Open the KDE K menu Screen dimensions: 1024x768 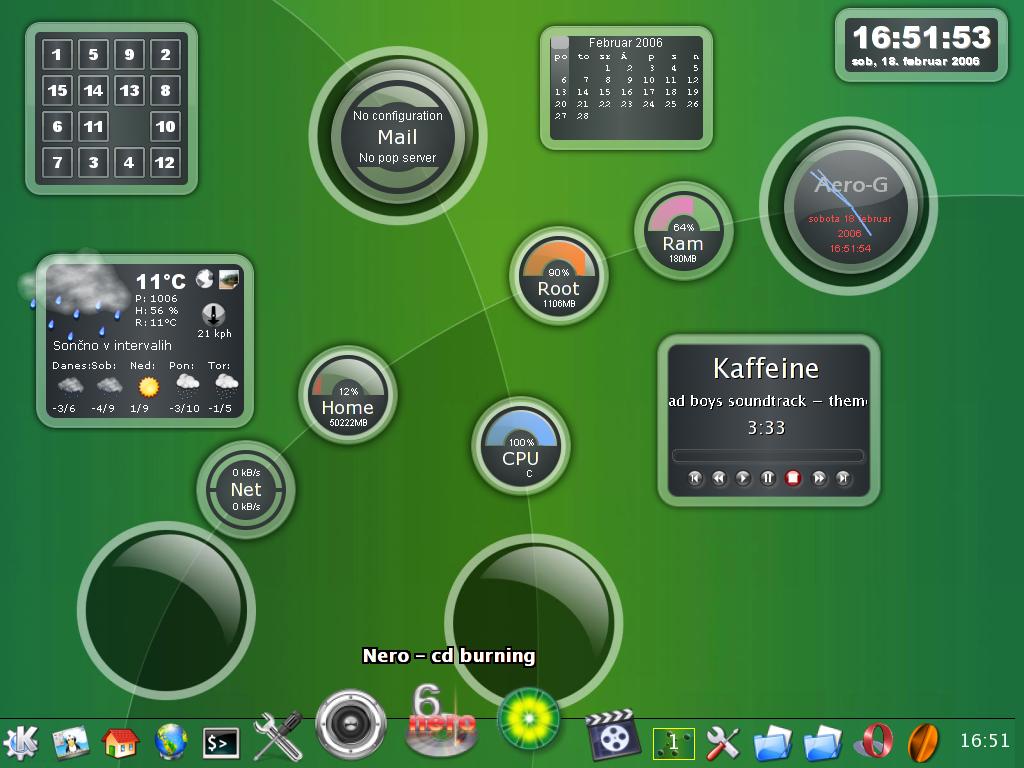click(x=21, y=742)
